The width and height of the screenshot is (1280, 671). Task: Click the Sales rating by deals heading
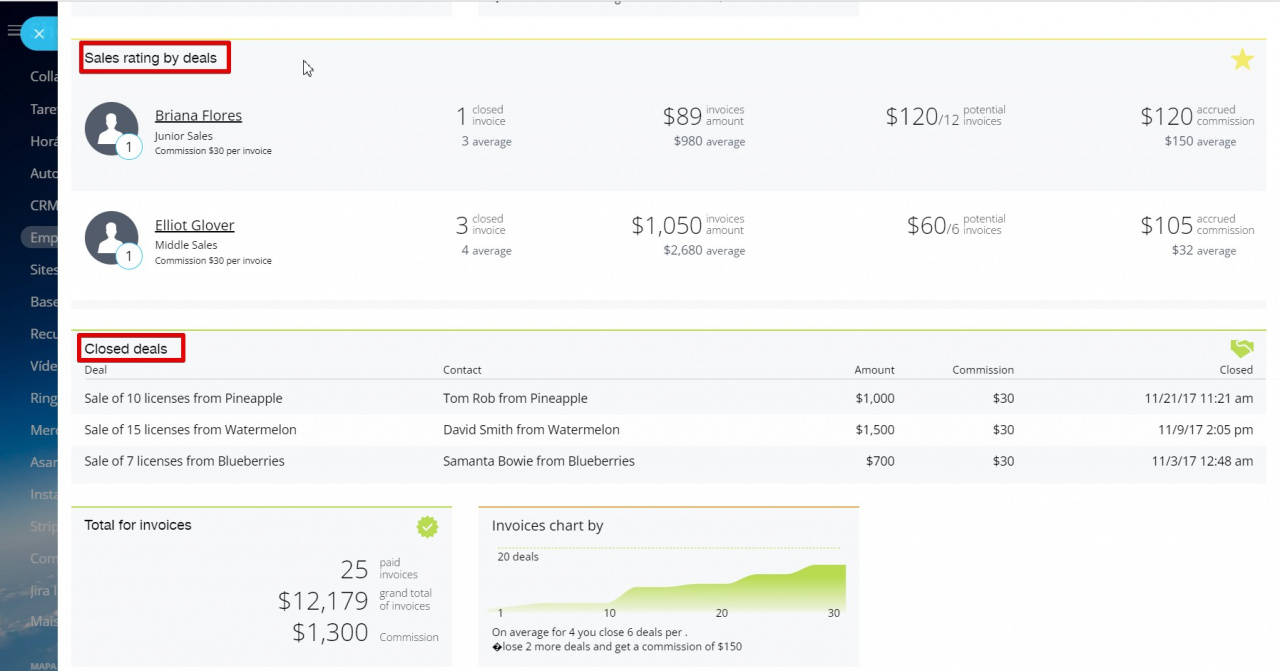tap(151, 58)
